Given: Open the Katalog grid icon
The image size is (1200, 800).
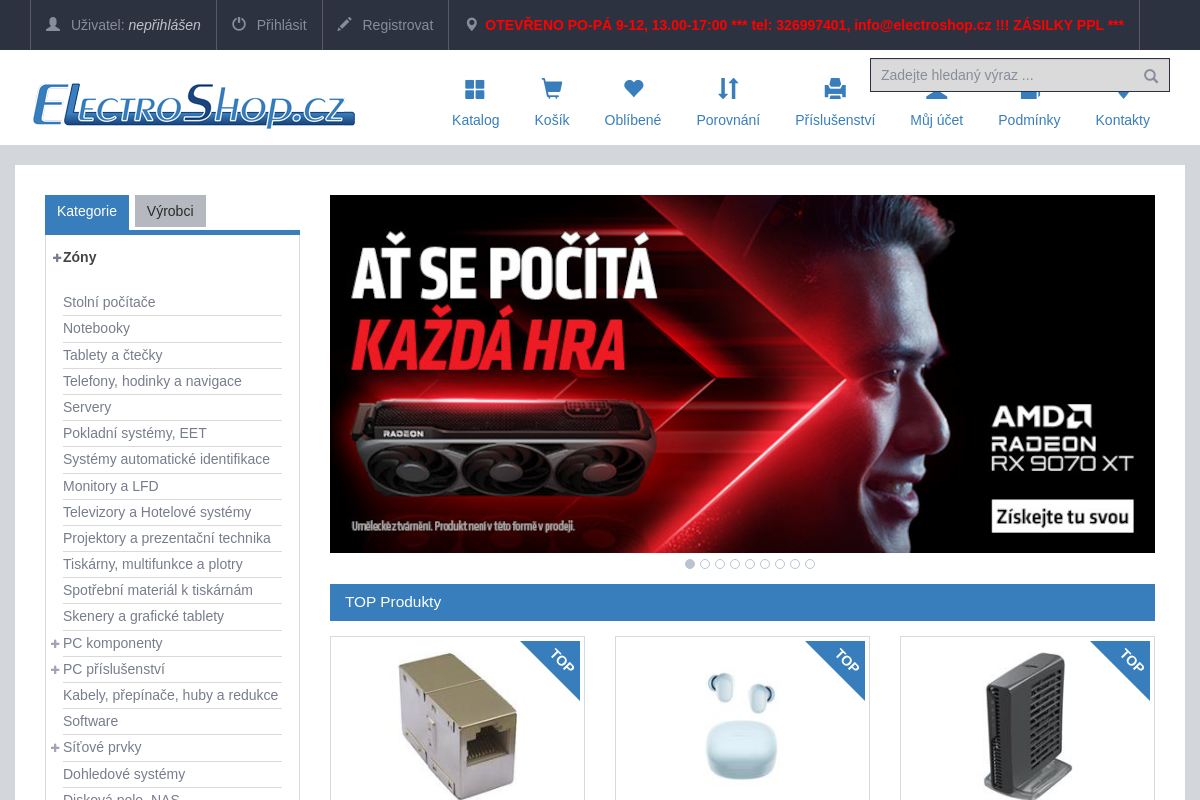Looking at the screenshot, I should tap(475, 88).
